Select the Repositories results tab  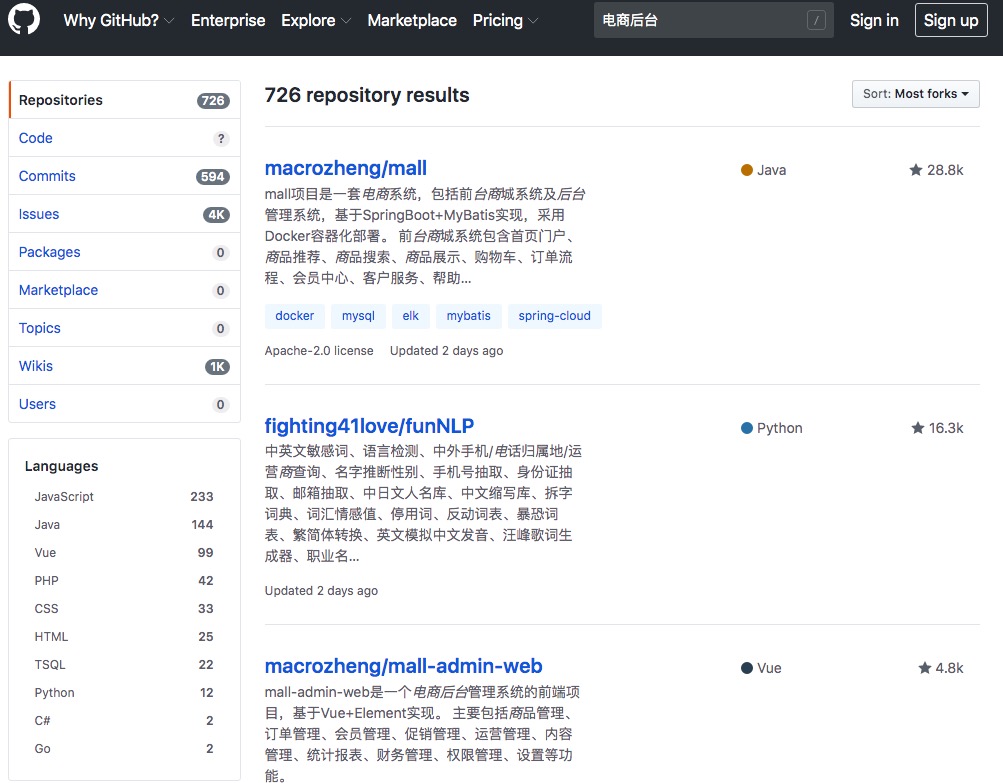click(x=125, y=100)
